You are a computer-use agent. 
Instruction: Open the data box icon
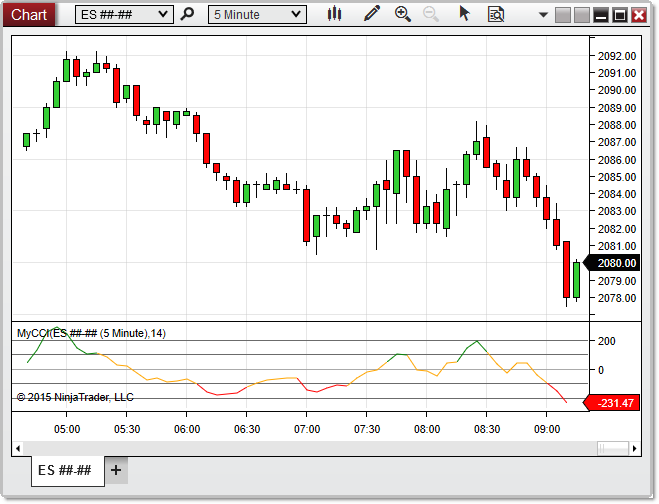coord(495,14)
